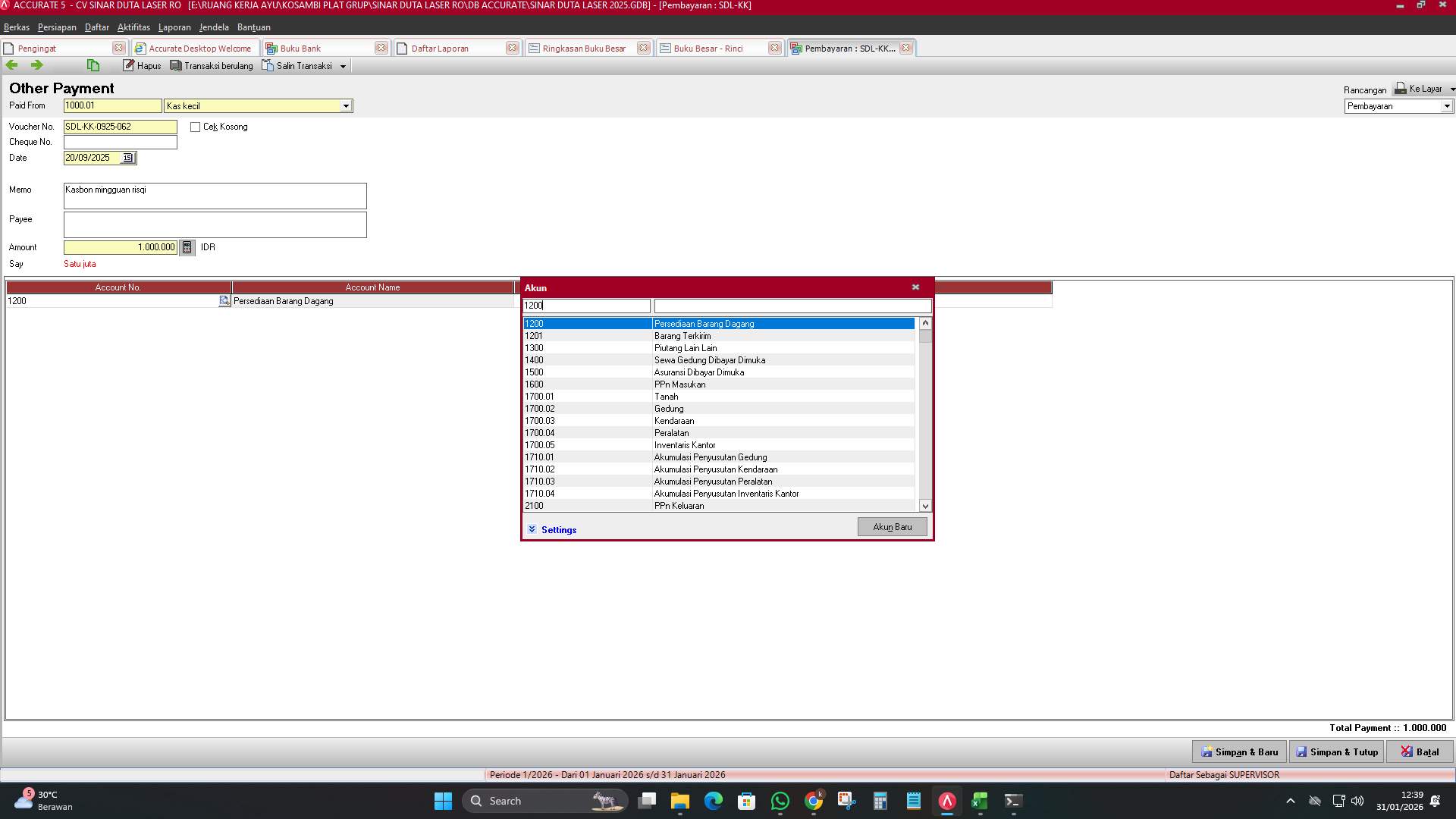This screenshot has width=1456, height=819.
Task: Click the navigate back arrow icon
Action: tap(11, 65)
